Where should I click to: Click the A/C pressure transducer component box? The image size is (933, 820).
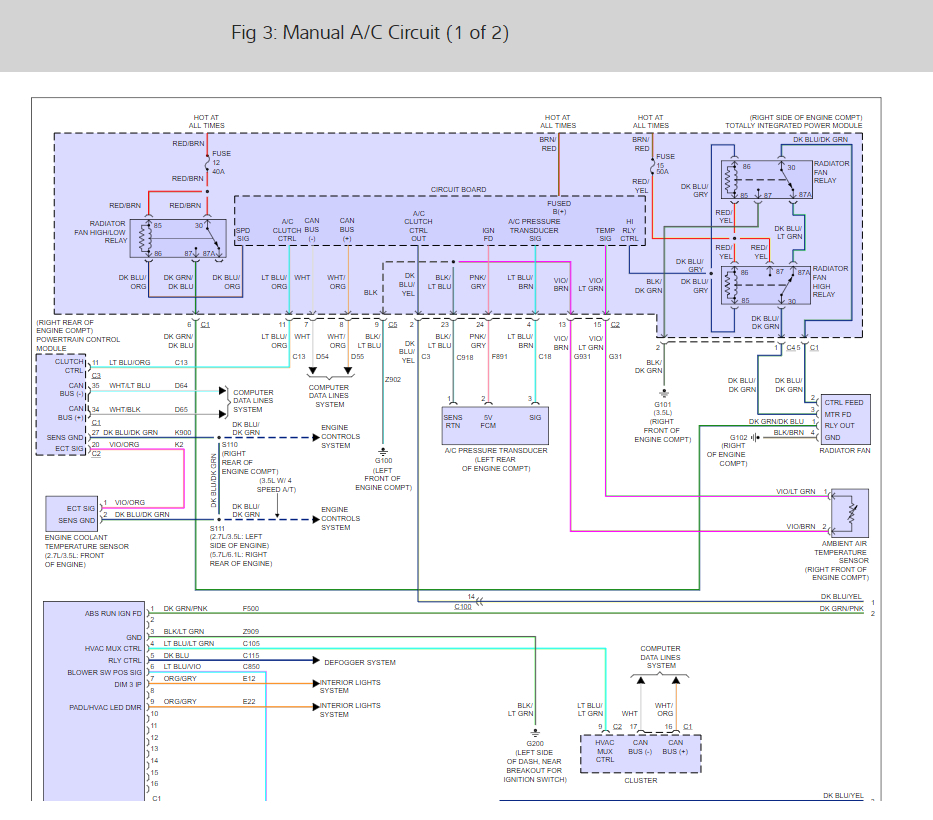pos(495,426)
